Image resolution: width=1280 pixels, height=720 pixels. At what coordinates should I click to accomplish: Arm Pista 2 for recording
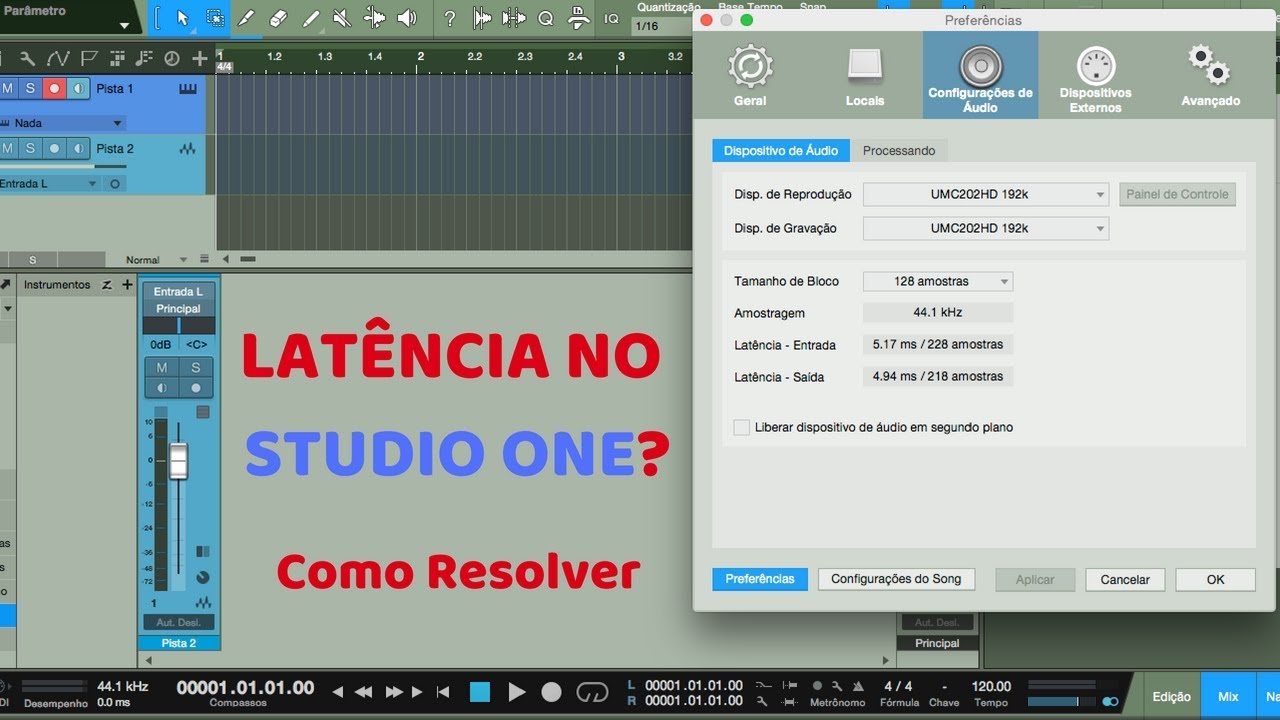click(54, 148)
